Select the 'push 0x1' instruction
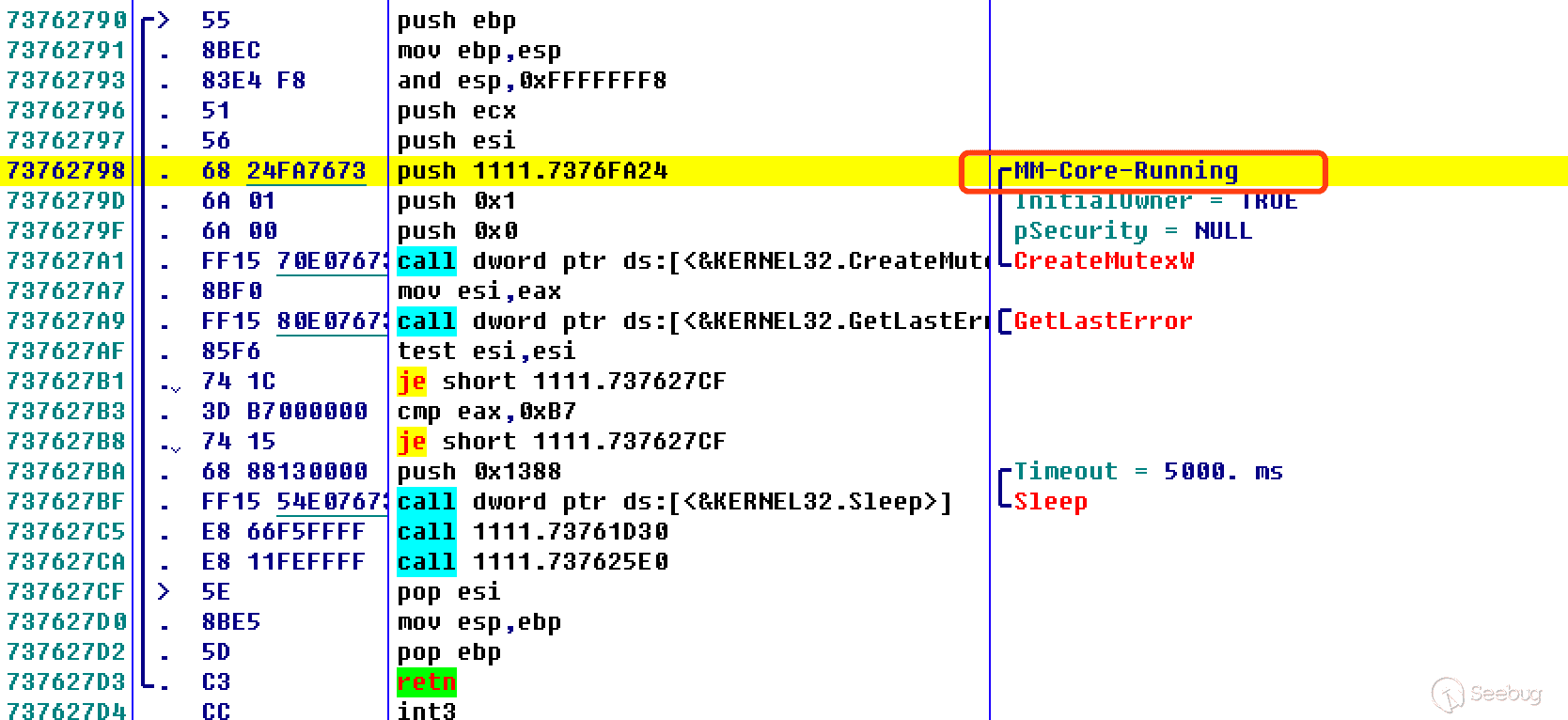This screenshot has height=720, width=1568. click(x=456, y=200)
